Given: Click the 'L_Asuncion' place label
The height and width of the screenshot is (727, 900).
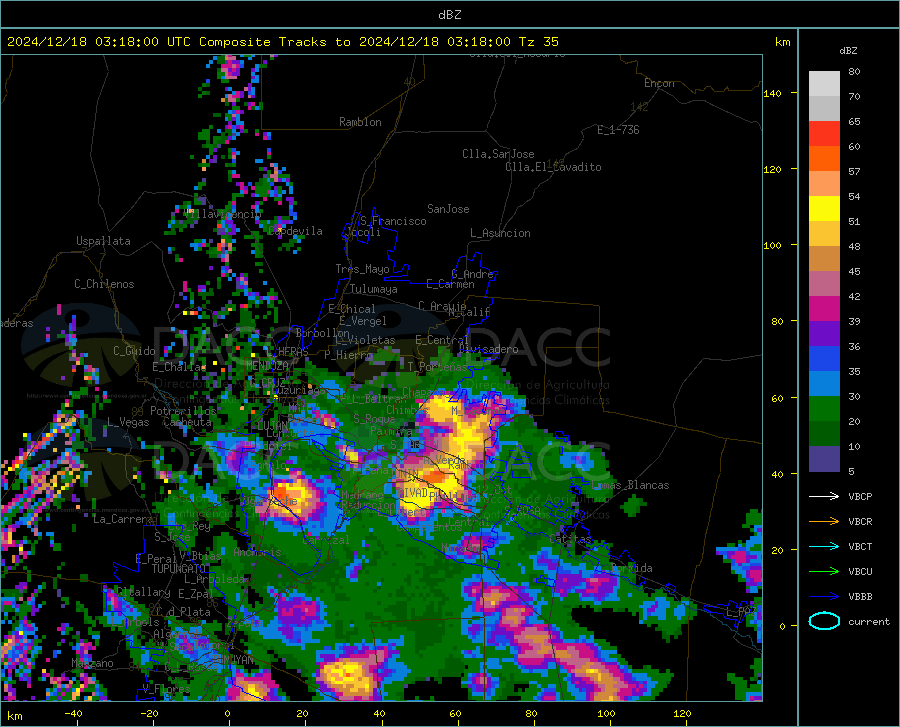Looking at the screenshot, I should [x=500, y=233].
